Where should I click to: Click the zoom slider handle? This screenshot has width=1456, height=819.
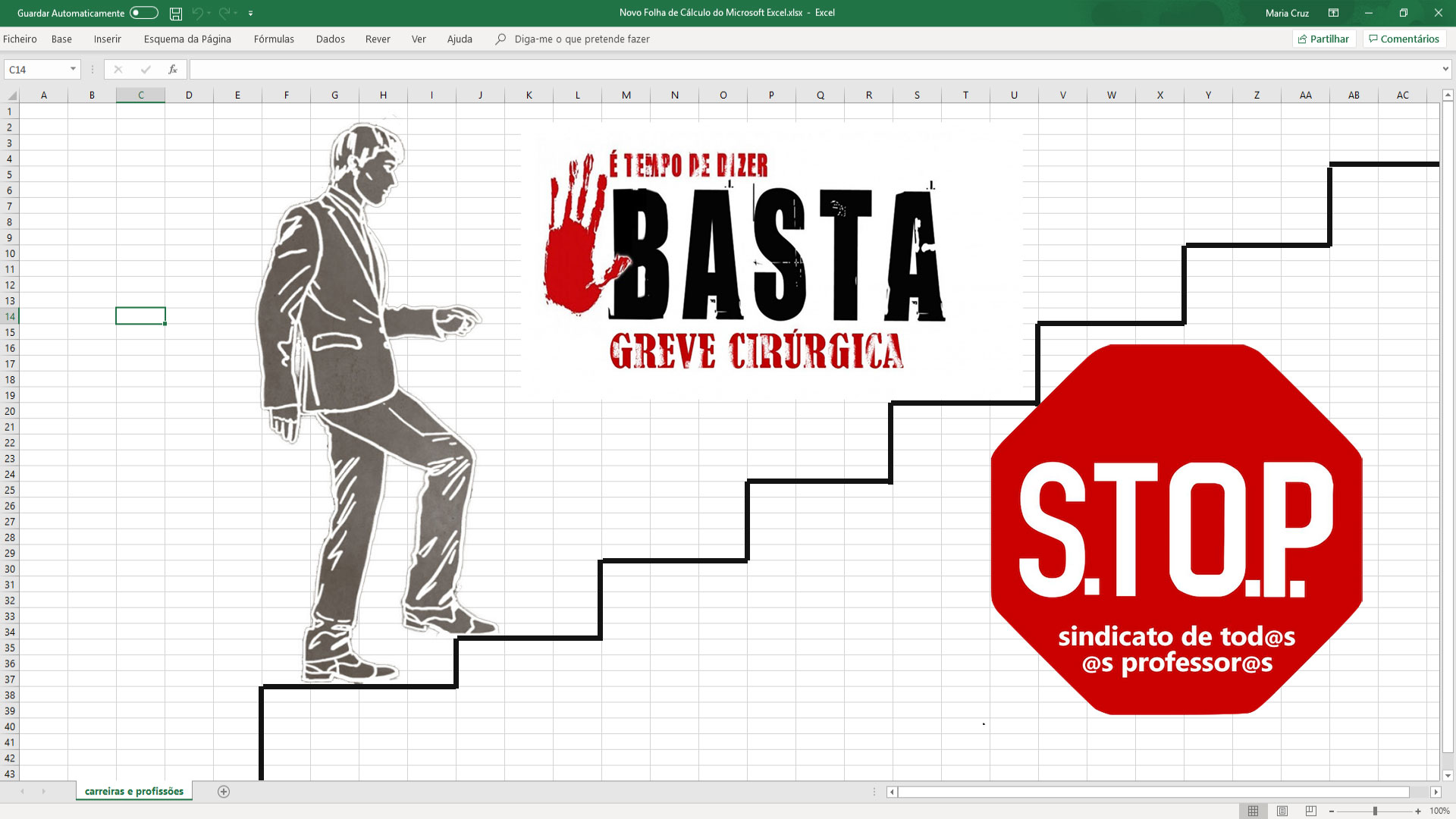[x=1375, y=811]
